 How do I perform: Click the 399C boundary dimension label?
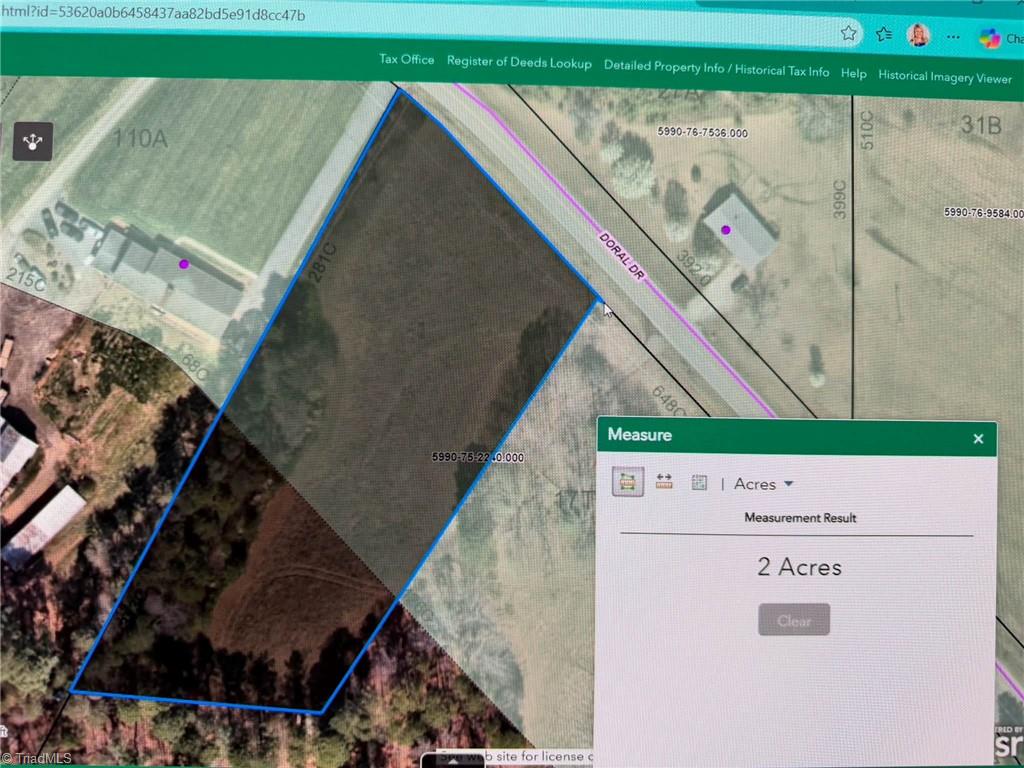840,199
